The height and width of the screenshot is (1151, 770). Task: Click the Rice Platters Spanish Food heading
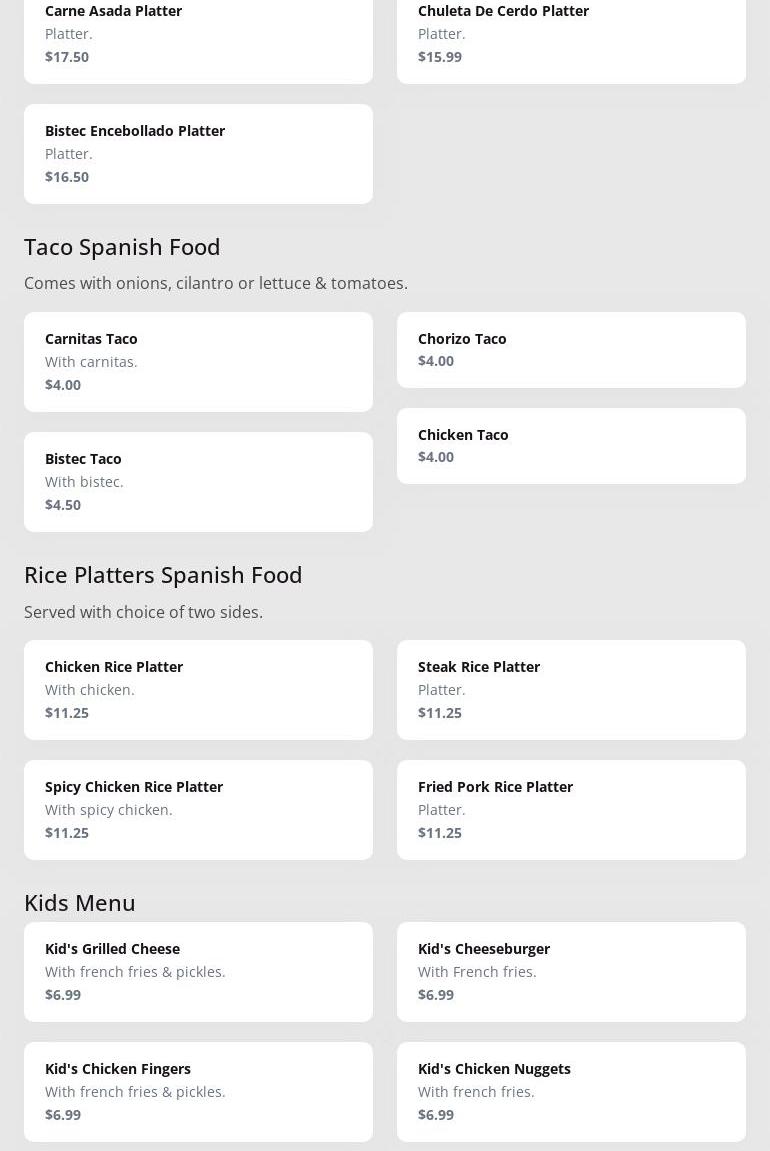[x=163, y=575]
